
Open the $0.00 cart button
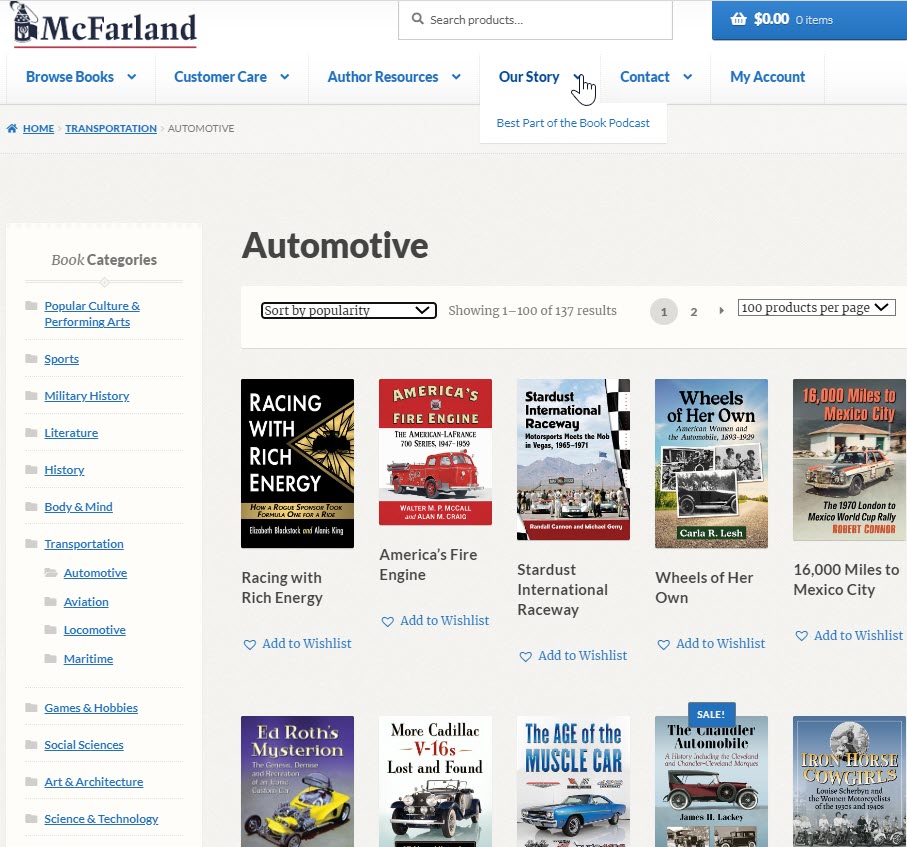click(x=809, y=20)
